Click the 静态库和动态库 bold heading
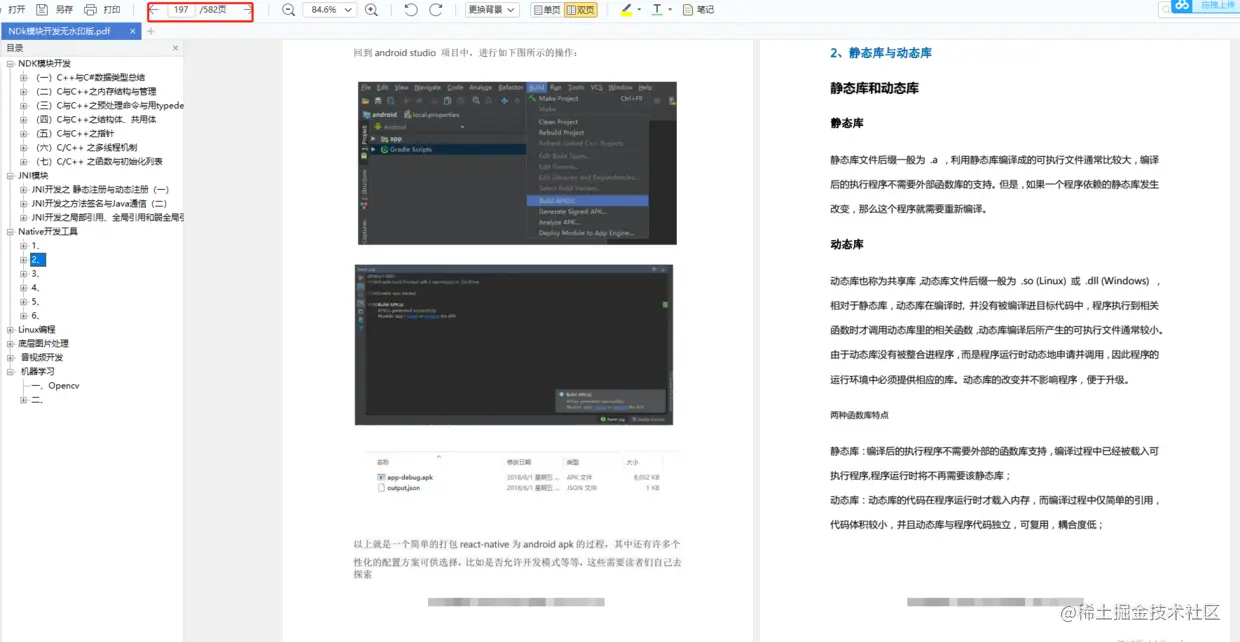The image size is (1240, 642). [x=874, y=88]
